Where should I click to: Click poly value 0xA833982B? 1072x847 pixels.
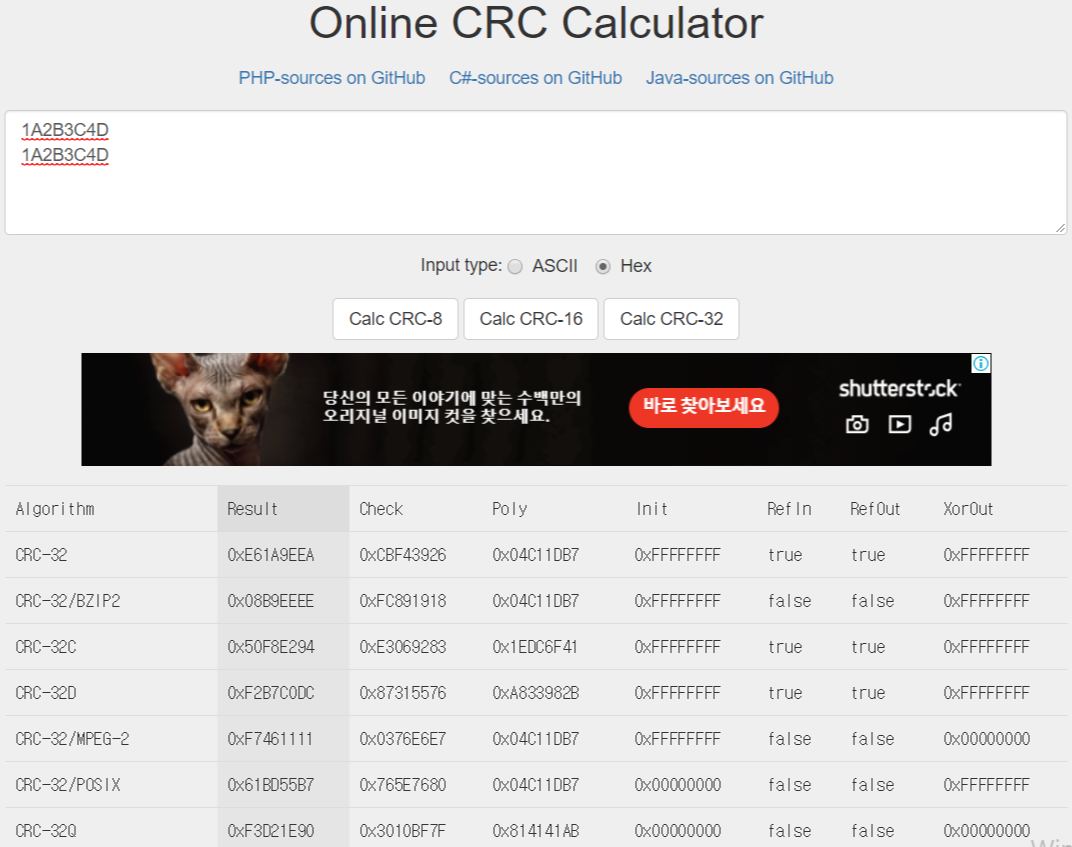tap(535, 693)
